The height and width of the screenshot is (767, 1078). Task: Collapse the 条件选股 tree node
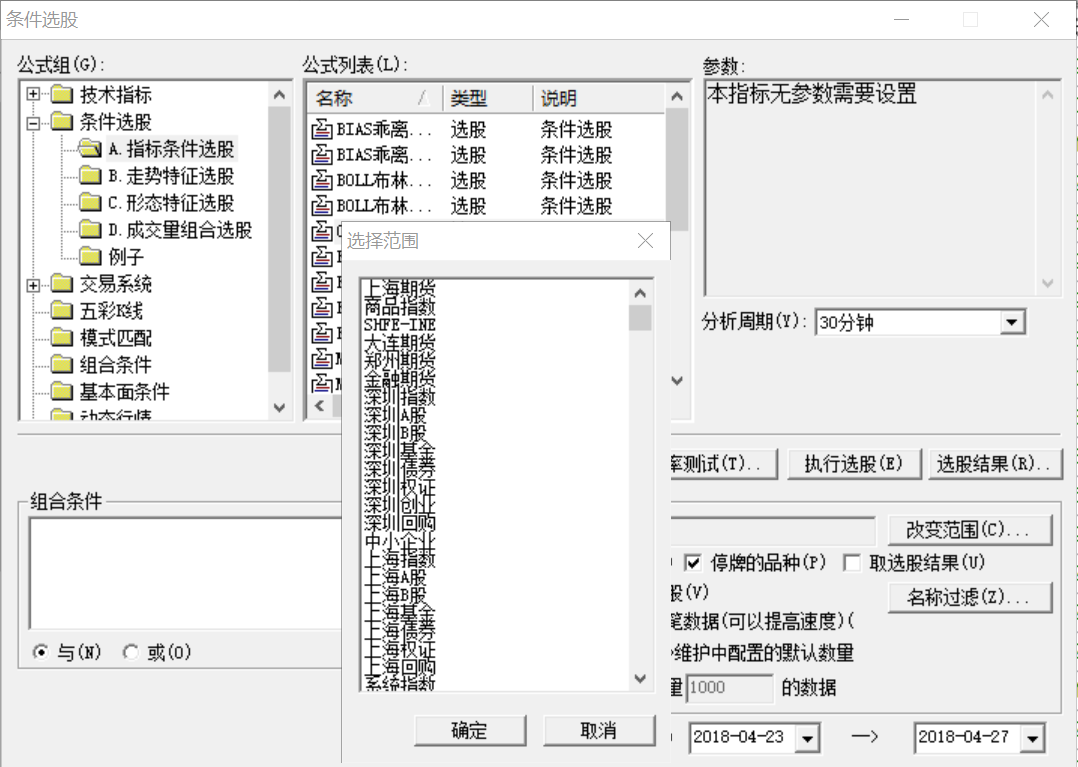[33, 122]
